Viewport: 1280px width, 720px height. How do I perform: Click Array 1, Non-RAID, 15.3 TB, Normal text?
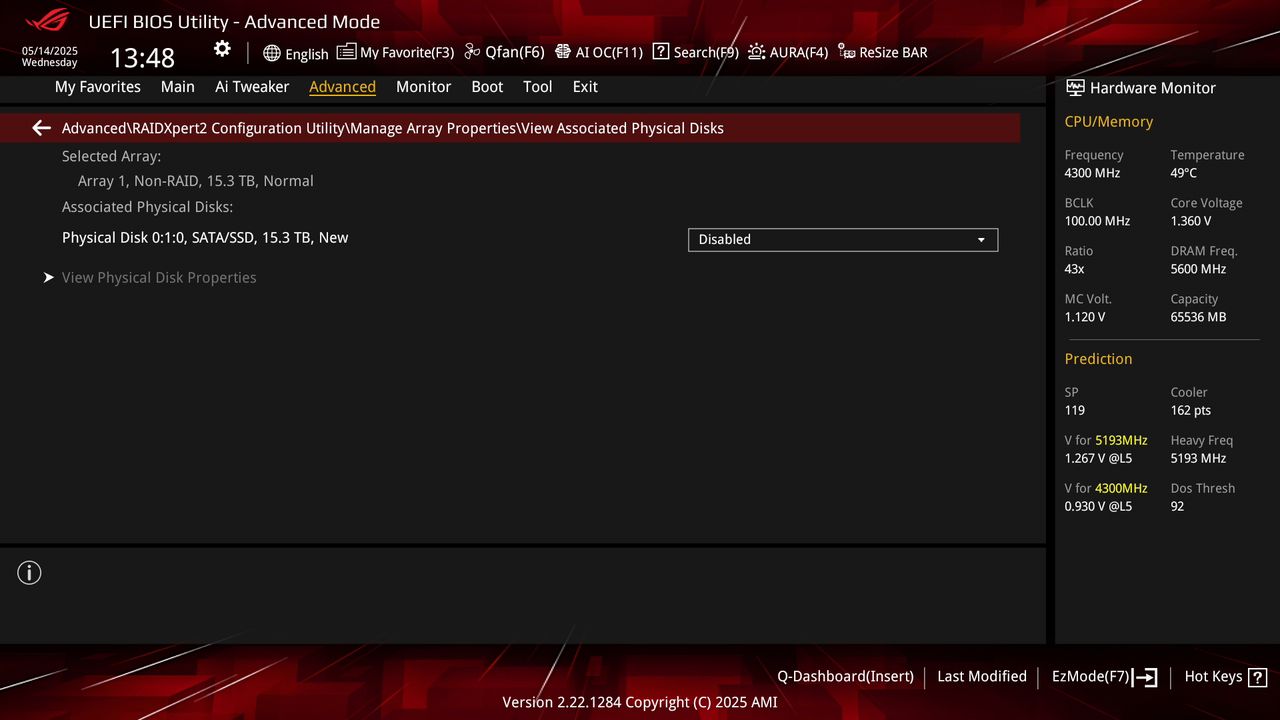point(196,181)
